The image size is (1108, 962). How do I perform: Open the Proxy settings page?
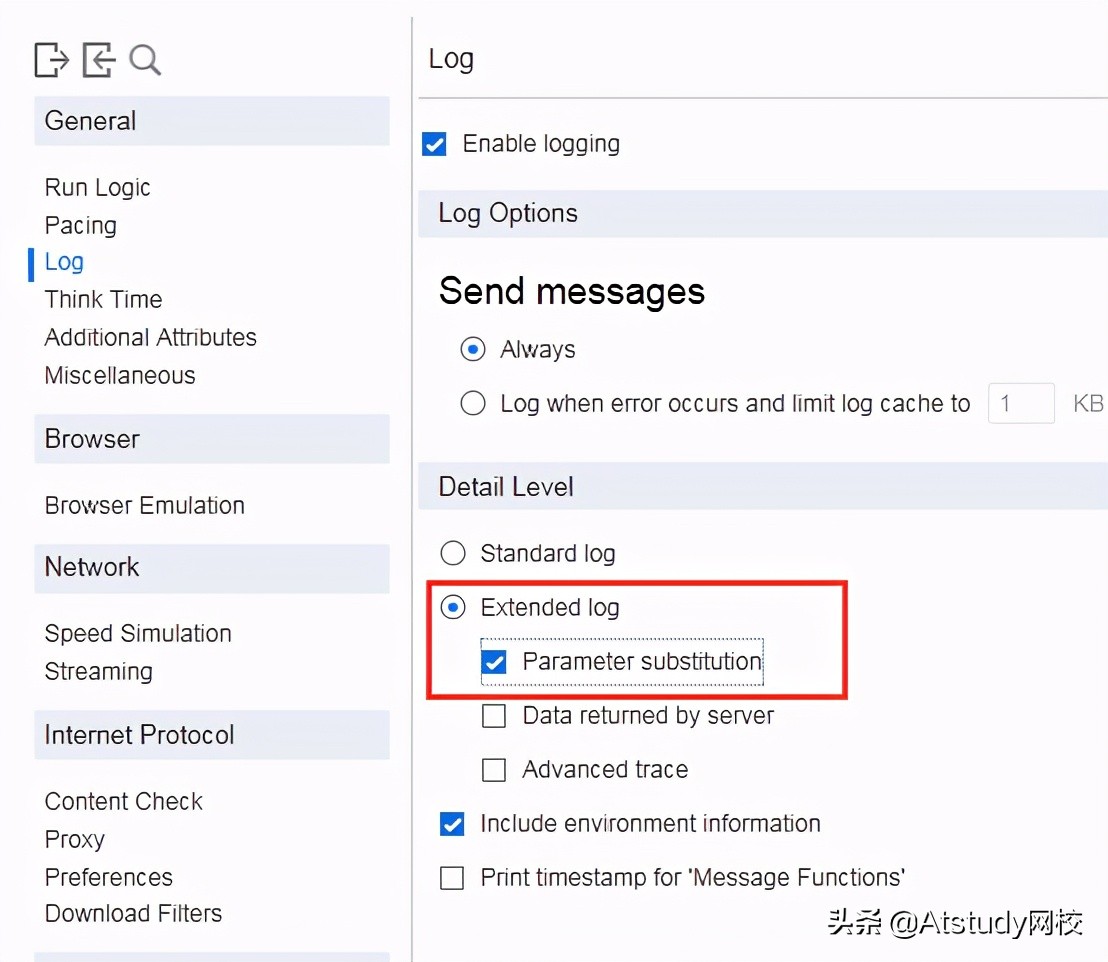(x=75, y=840)
